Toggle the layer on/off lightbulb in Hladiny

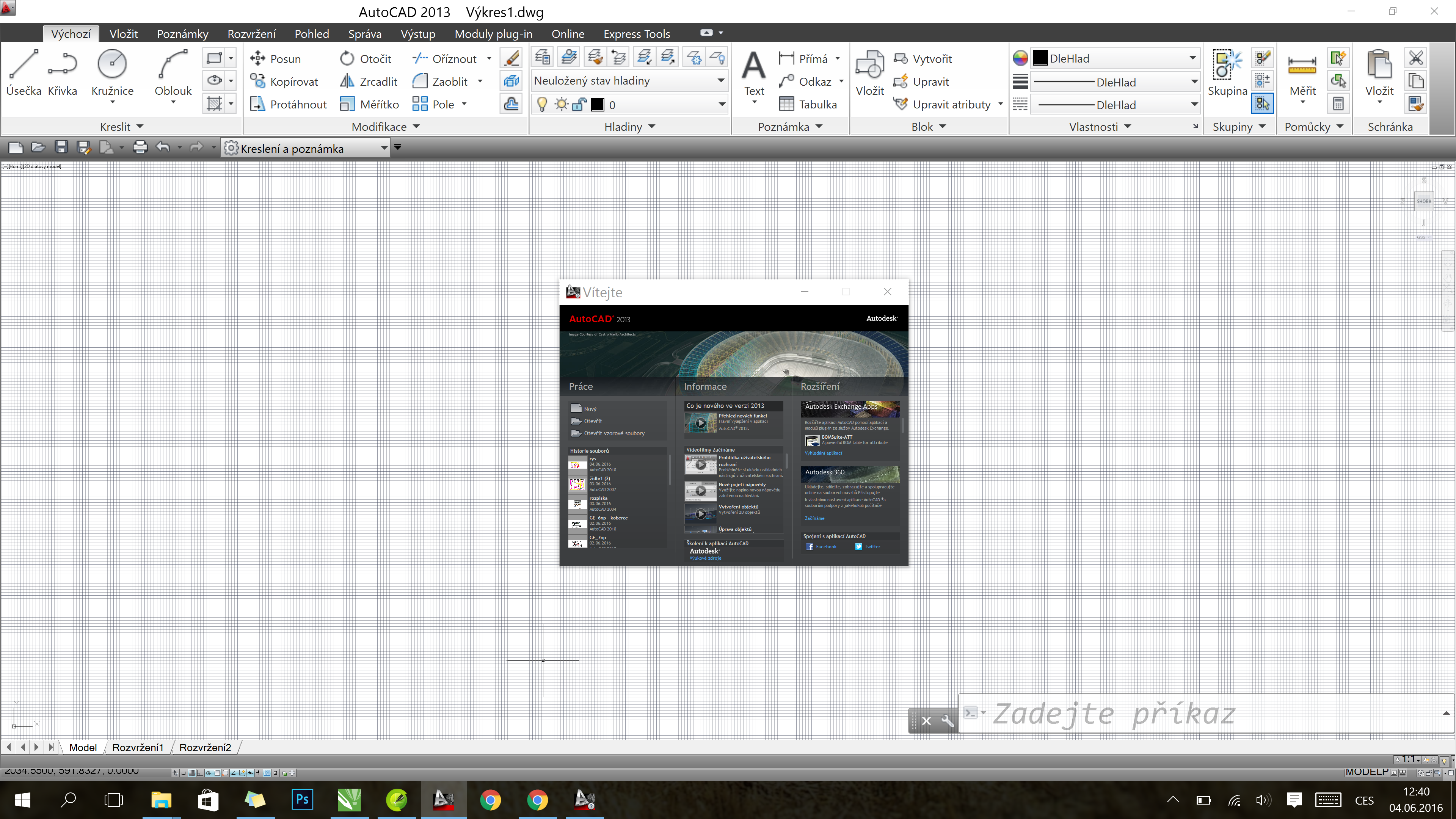[542, 104]
